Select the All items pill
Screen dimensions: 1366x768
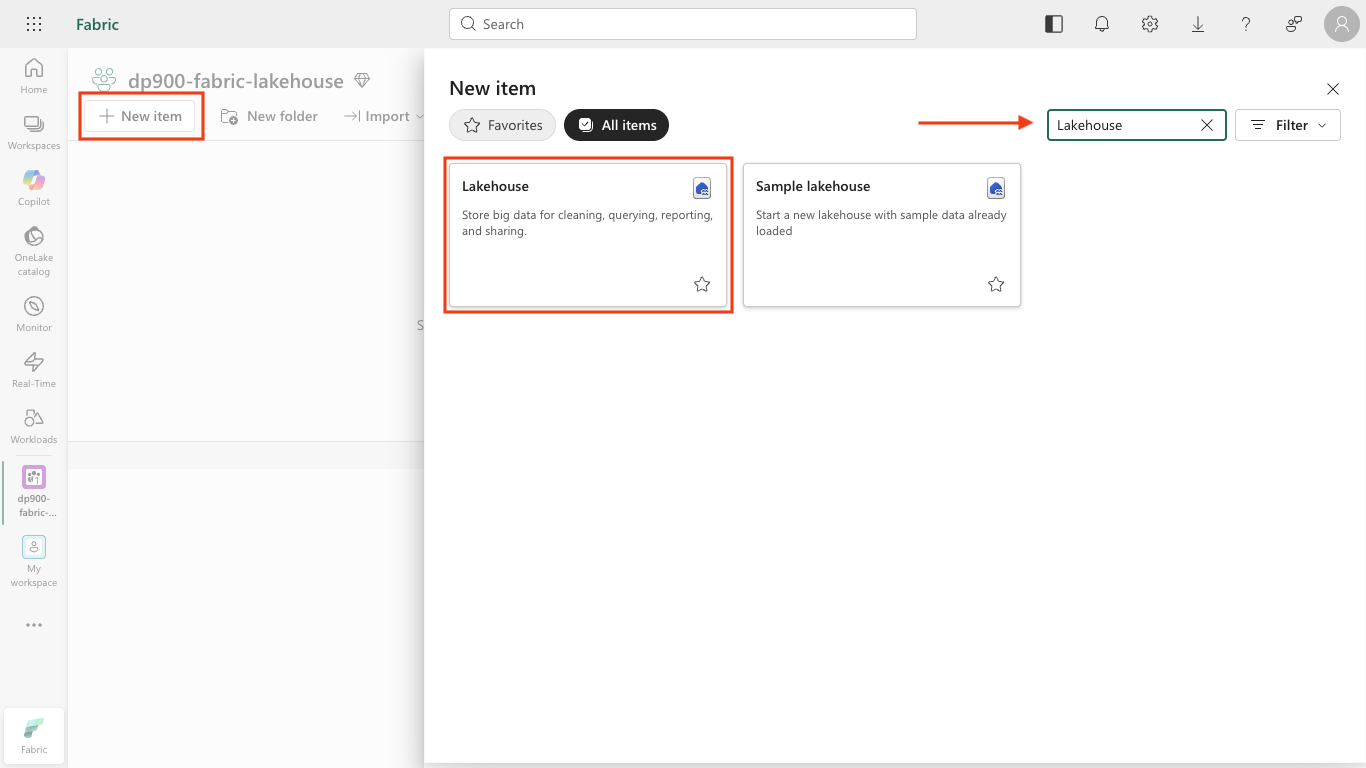click(x=616, y=125)
